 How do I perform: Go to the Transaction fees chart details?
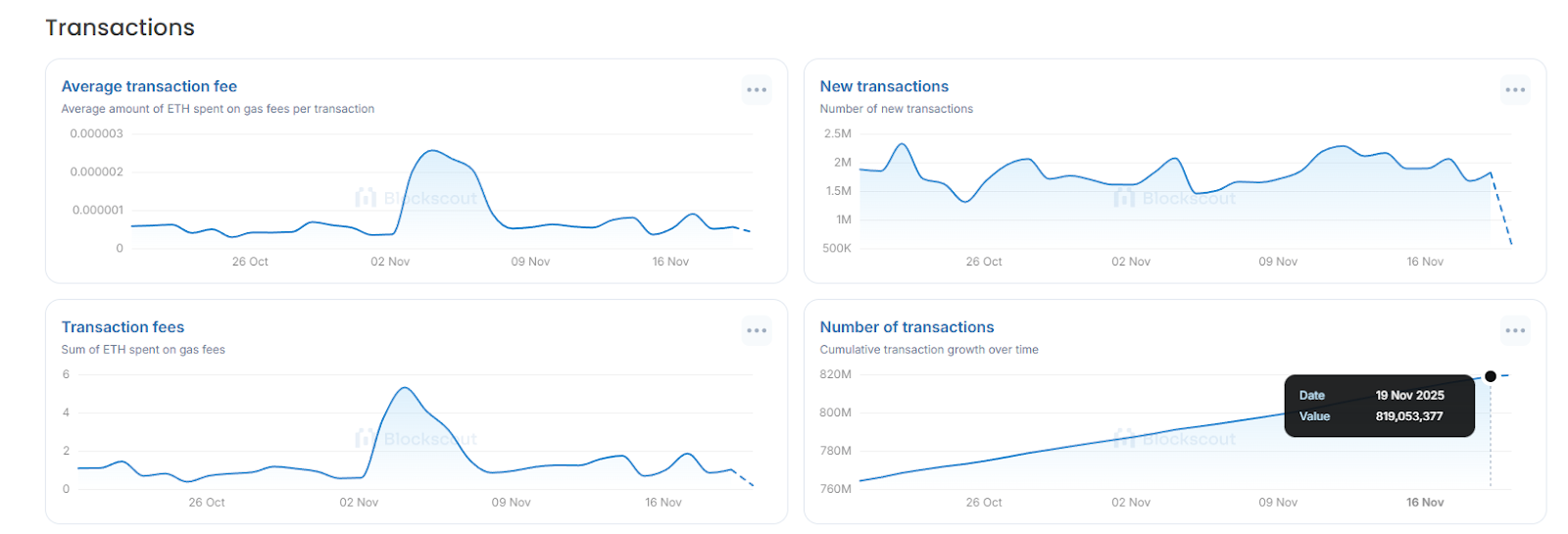click(122, 327)
